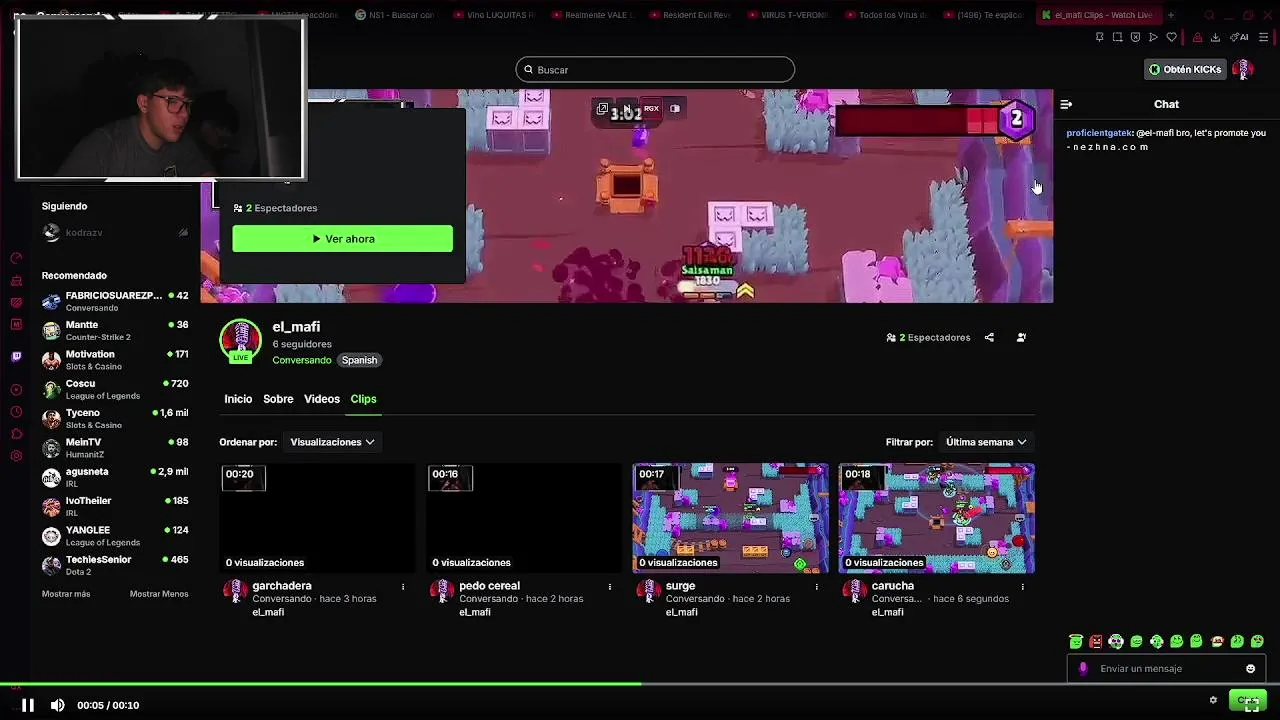
Task: Click Mostrar Menos in the sidebar
Action: 159,594
